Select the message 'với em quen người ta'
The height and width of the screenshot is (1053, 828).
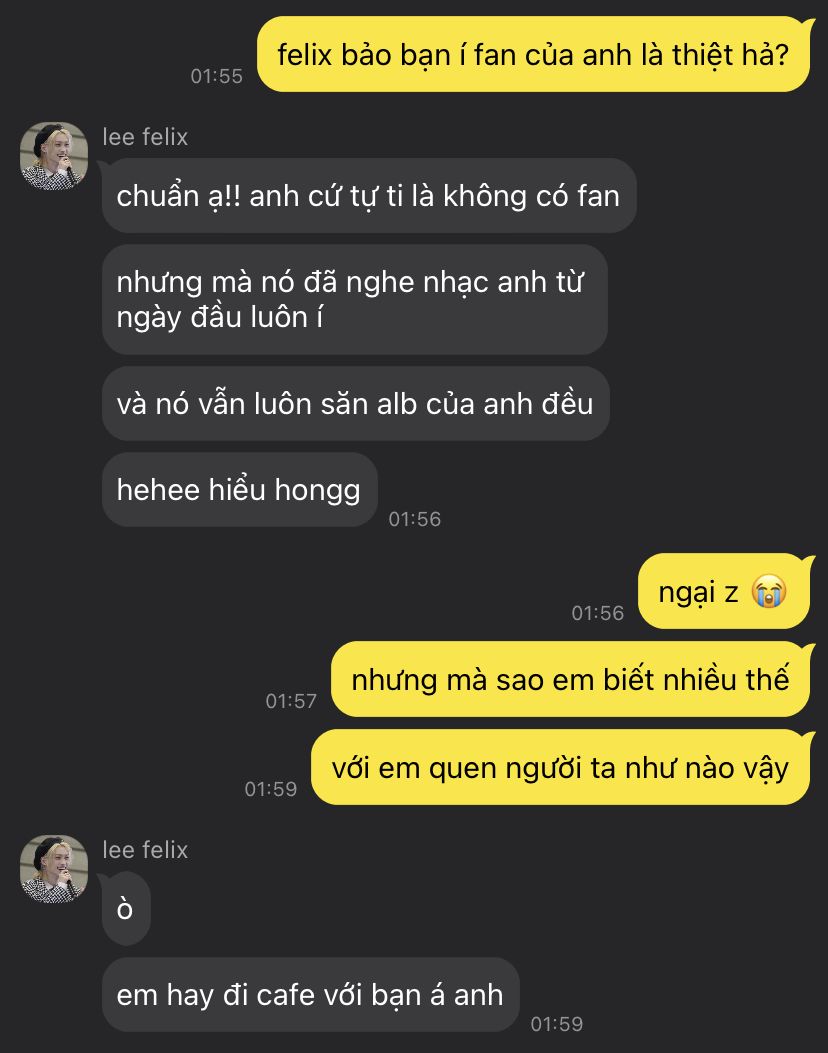(x=561, y=767)
